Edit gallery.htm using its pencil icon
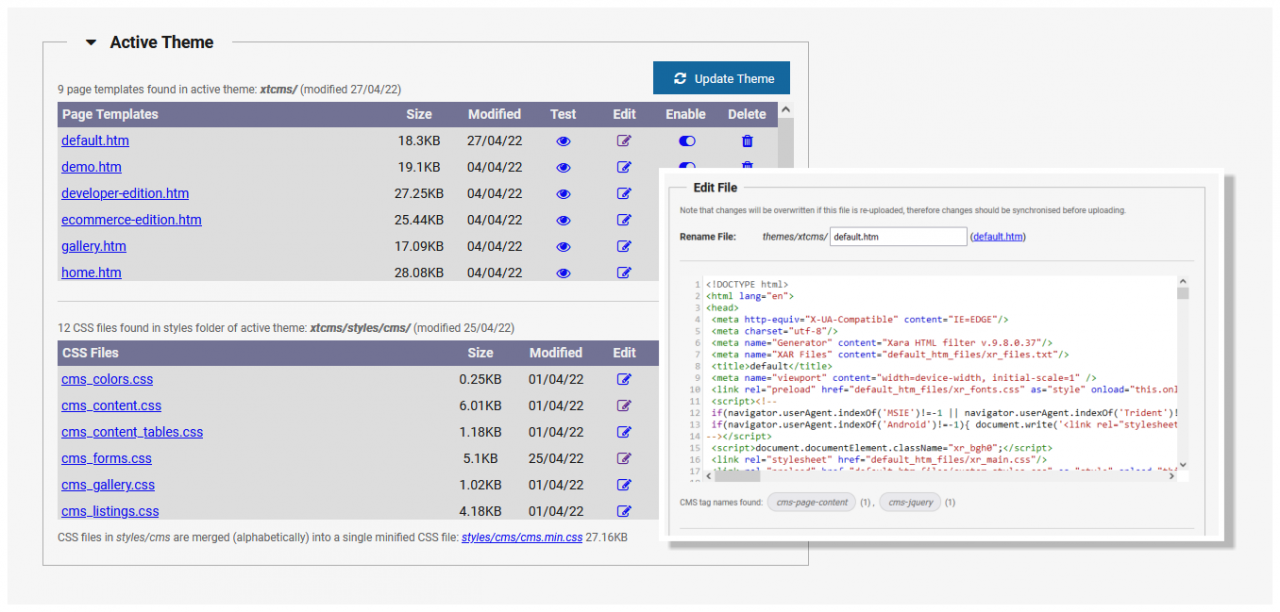Viewport: 1280px width, 612px height. (624, 247)
